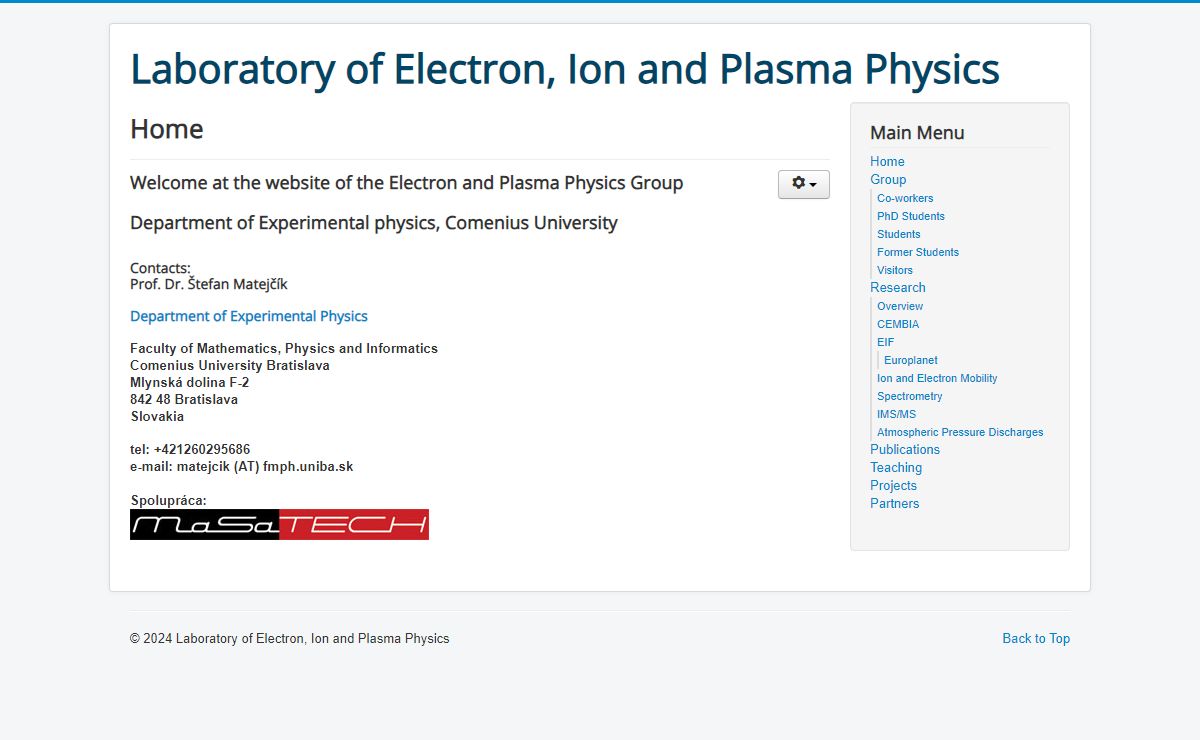The width and height of the screenshot is (1200, 740).
Task: Go to Home in Main Menu
Action: [x=887, y=161]
